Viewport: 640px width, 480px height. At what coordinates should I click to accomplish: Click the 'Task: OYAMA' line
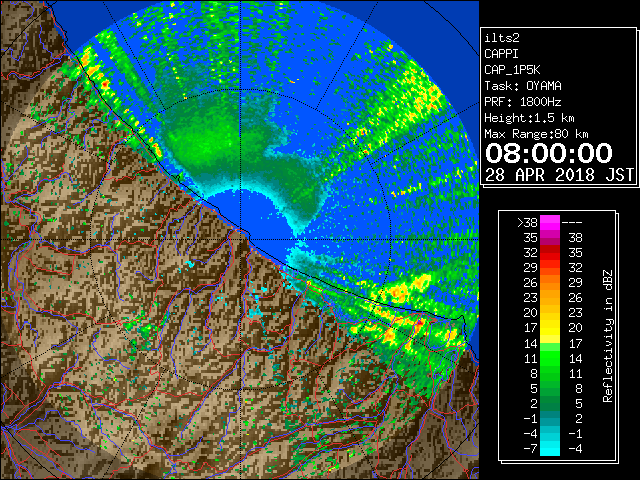tap(523, 86)
